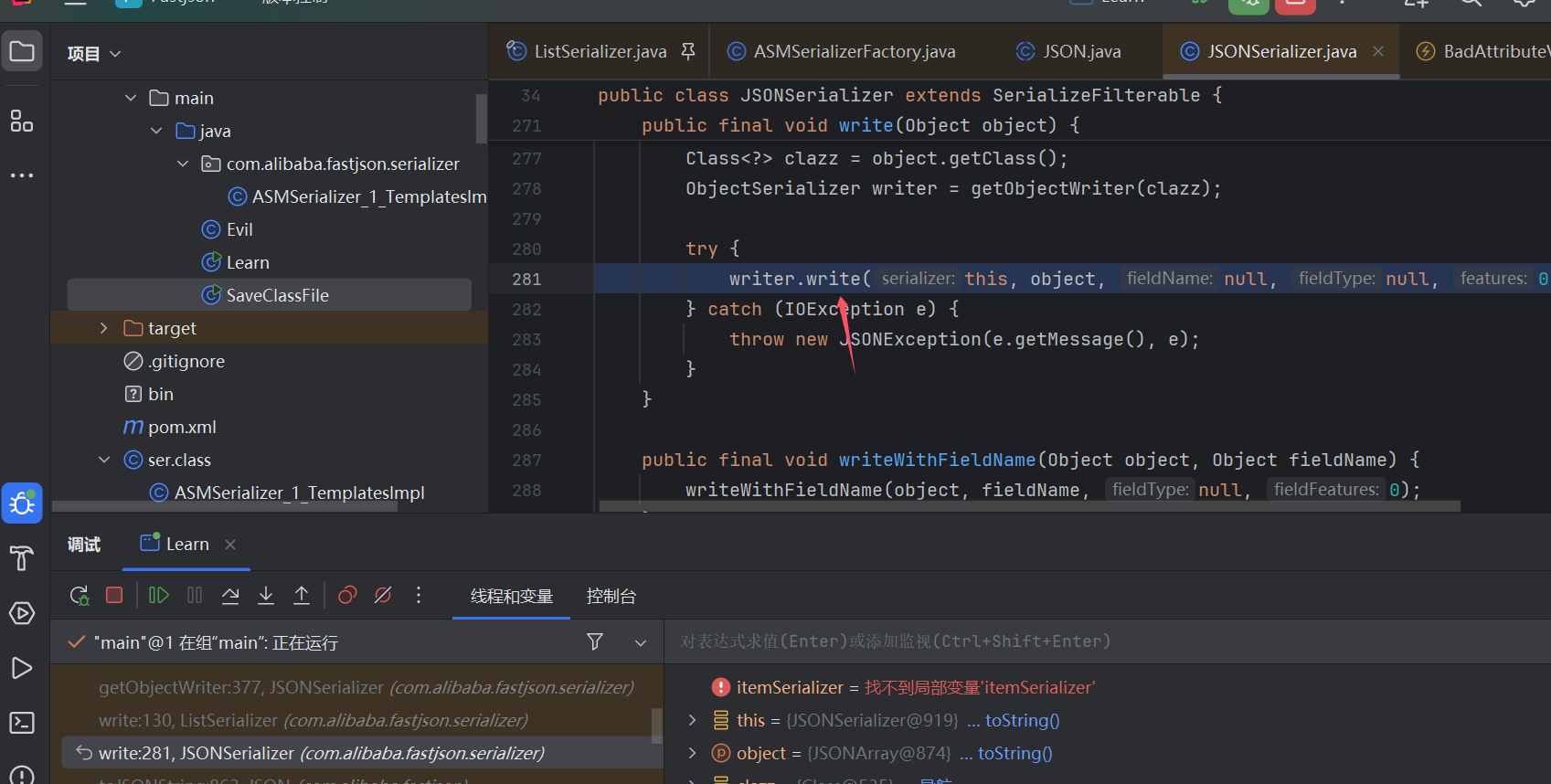Expand the target folder
Image resolution: width=1551 pixels, height=784 pixels.
103,328
